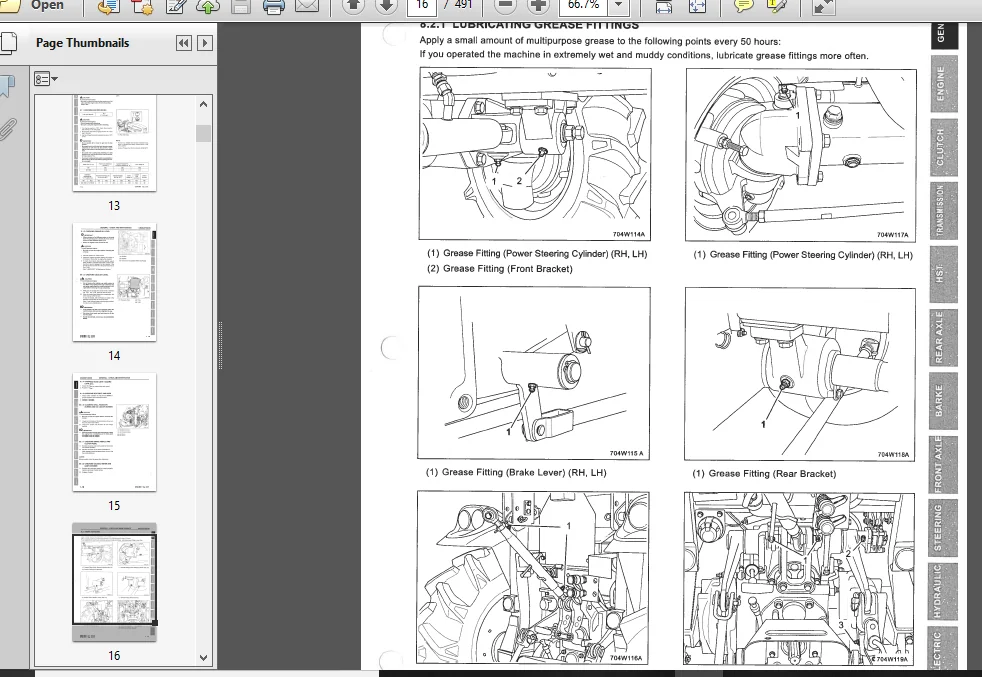
Task: Click the CLUTCH section tab on page
Action: (944, 147)
